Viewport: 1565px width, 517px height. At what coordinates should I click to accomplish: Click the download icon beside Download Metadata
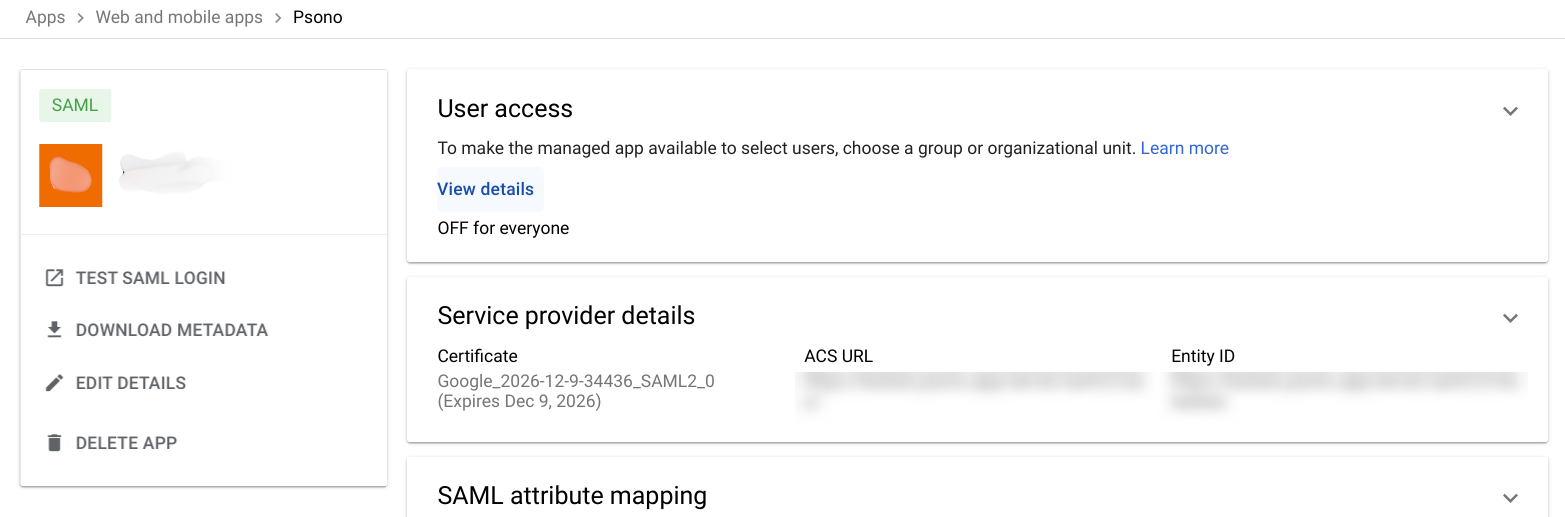coord(55,329)
